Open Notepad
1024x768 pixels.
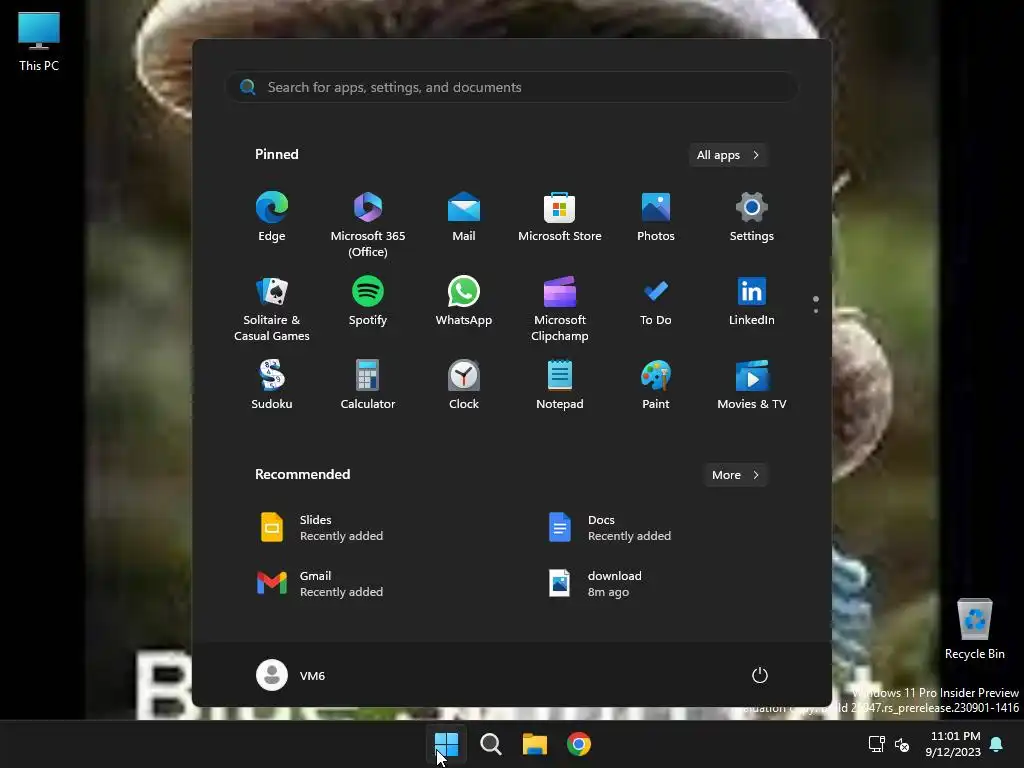point(560,385)
